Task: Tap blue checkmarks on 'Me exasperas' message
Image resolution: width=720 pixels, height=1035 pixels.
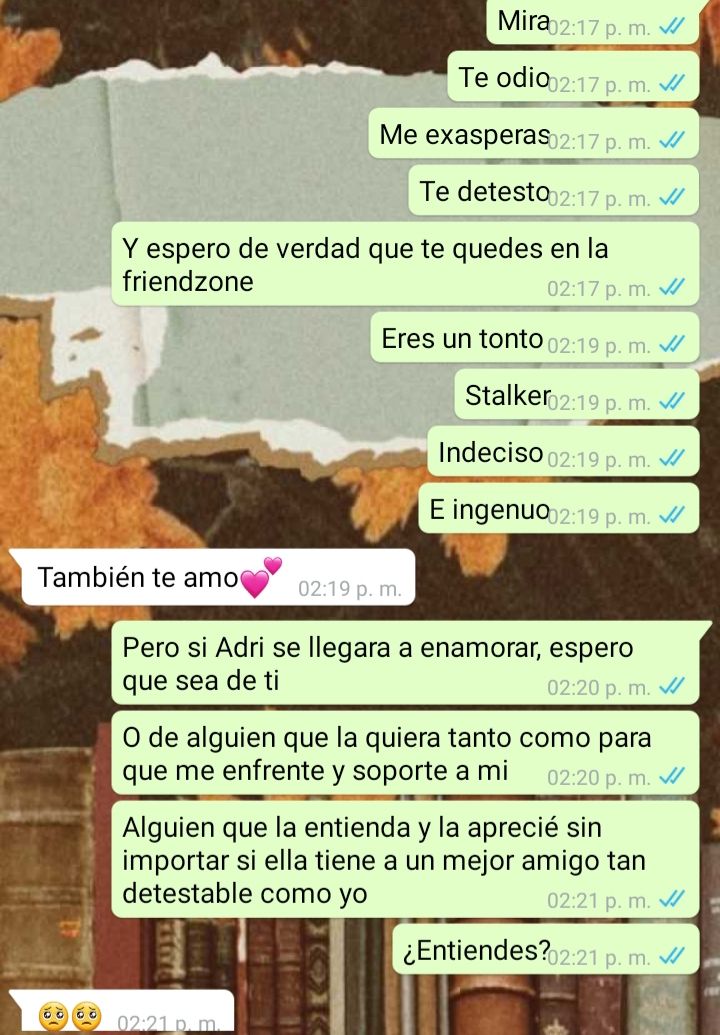Action: point(672,140)
